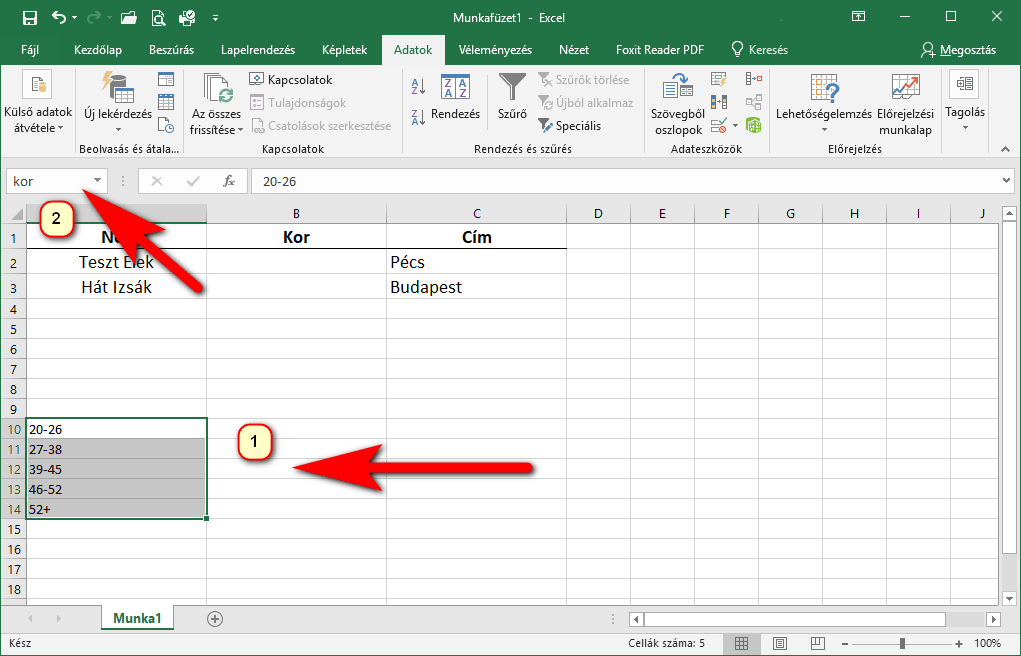Switch to the Kezdőlap tab
Screen dimensions: 1021x656
[98, 50]
